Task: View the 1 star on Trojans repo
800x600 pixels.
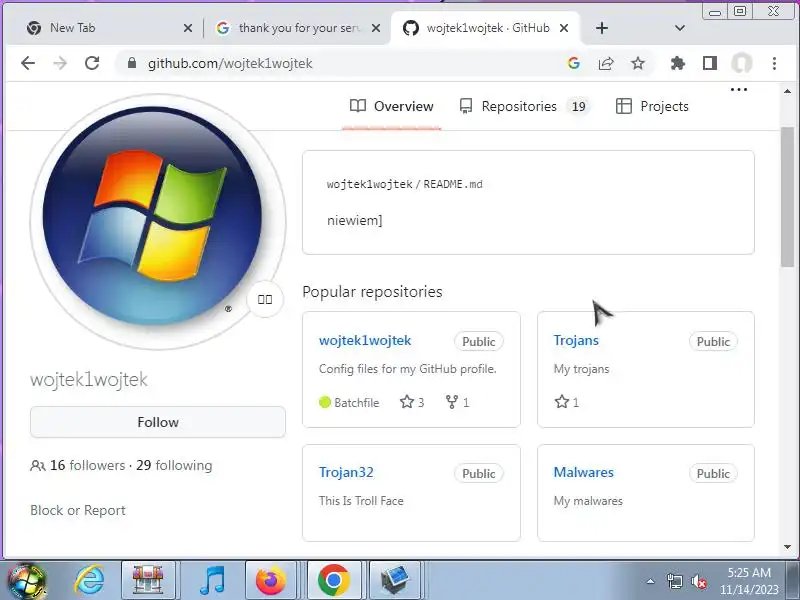Action: (x=567, y=402)
